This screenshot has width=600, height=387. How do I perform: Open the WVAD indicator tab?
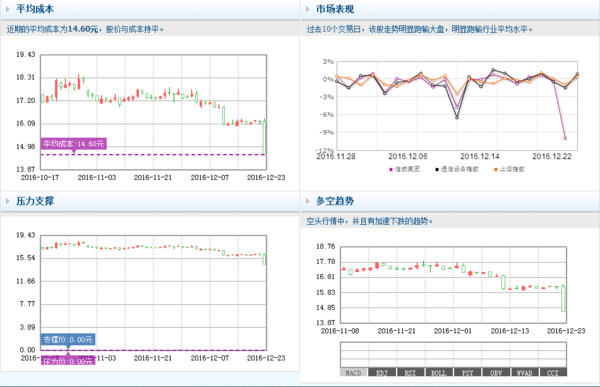point(524,372)
